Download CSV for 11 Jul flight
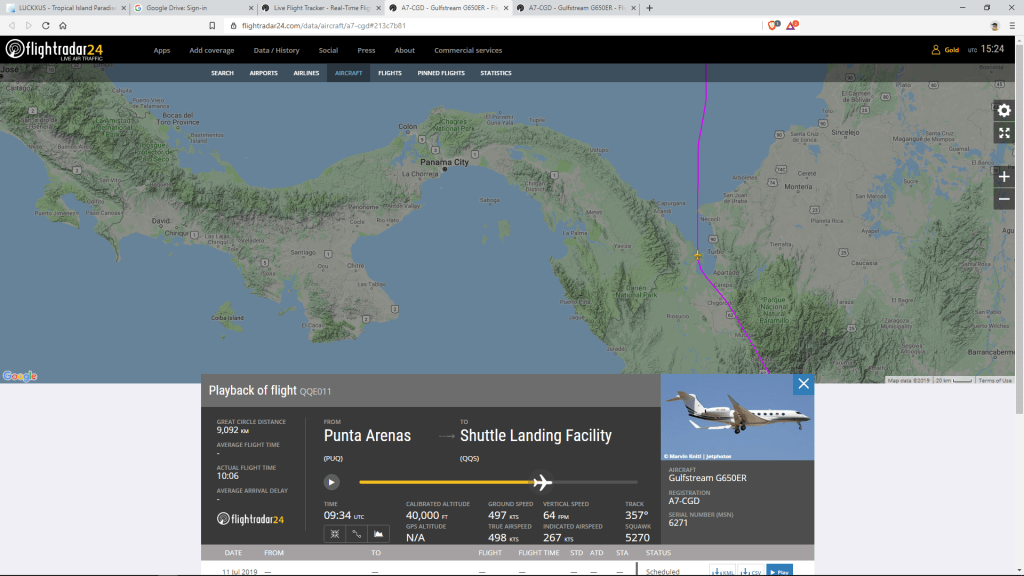 coord(752,572)
